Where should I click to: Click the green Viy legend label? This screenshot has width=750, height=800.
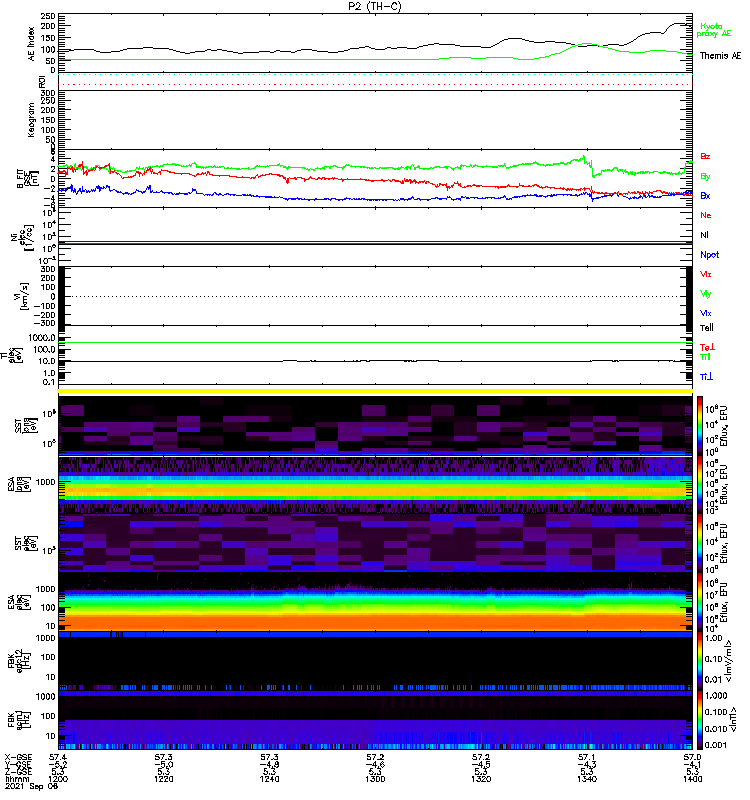(706, 294)
